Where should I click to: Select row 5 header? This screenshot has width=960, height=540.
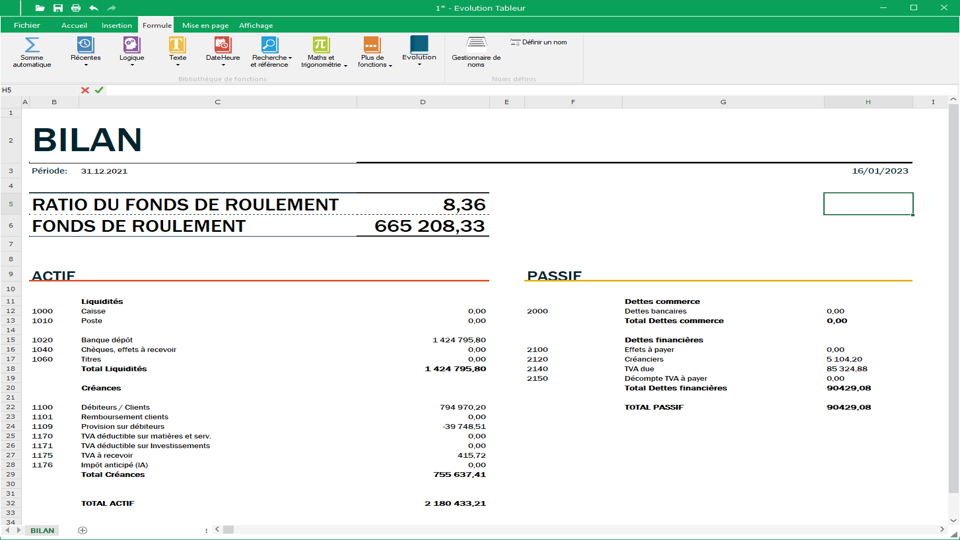pos(10,204)
